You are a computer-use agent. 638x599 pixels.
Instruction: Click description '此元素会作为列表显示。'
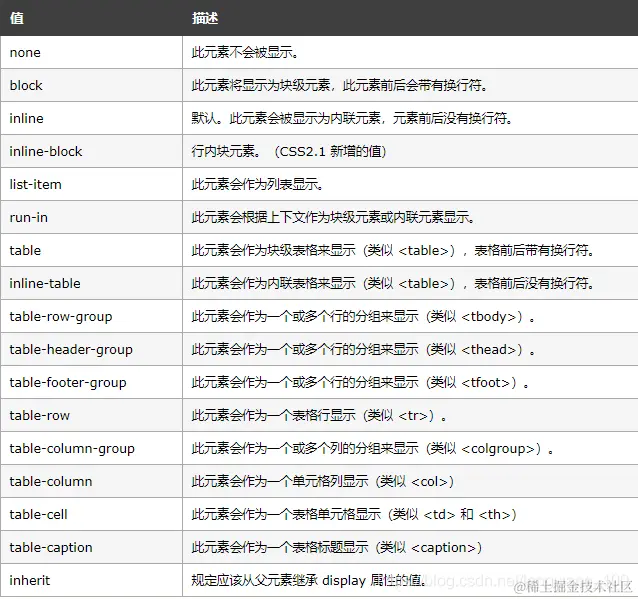pos(258,184)
